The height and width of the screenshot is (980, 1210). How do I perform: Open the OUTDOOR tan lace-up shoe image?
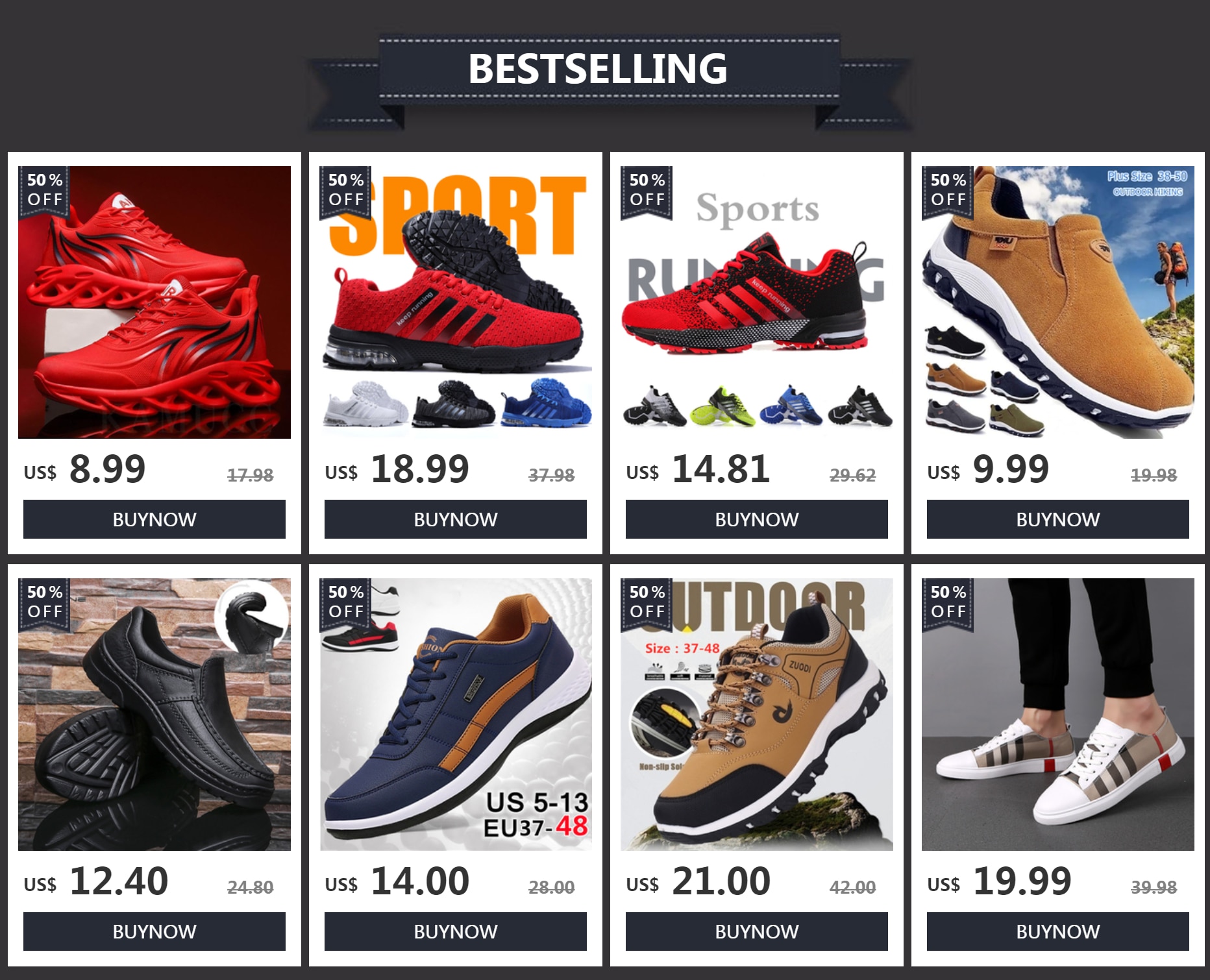pos(757,715)
